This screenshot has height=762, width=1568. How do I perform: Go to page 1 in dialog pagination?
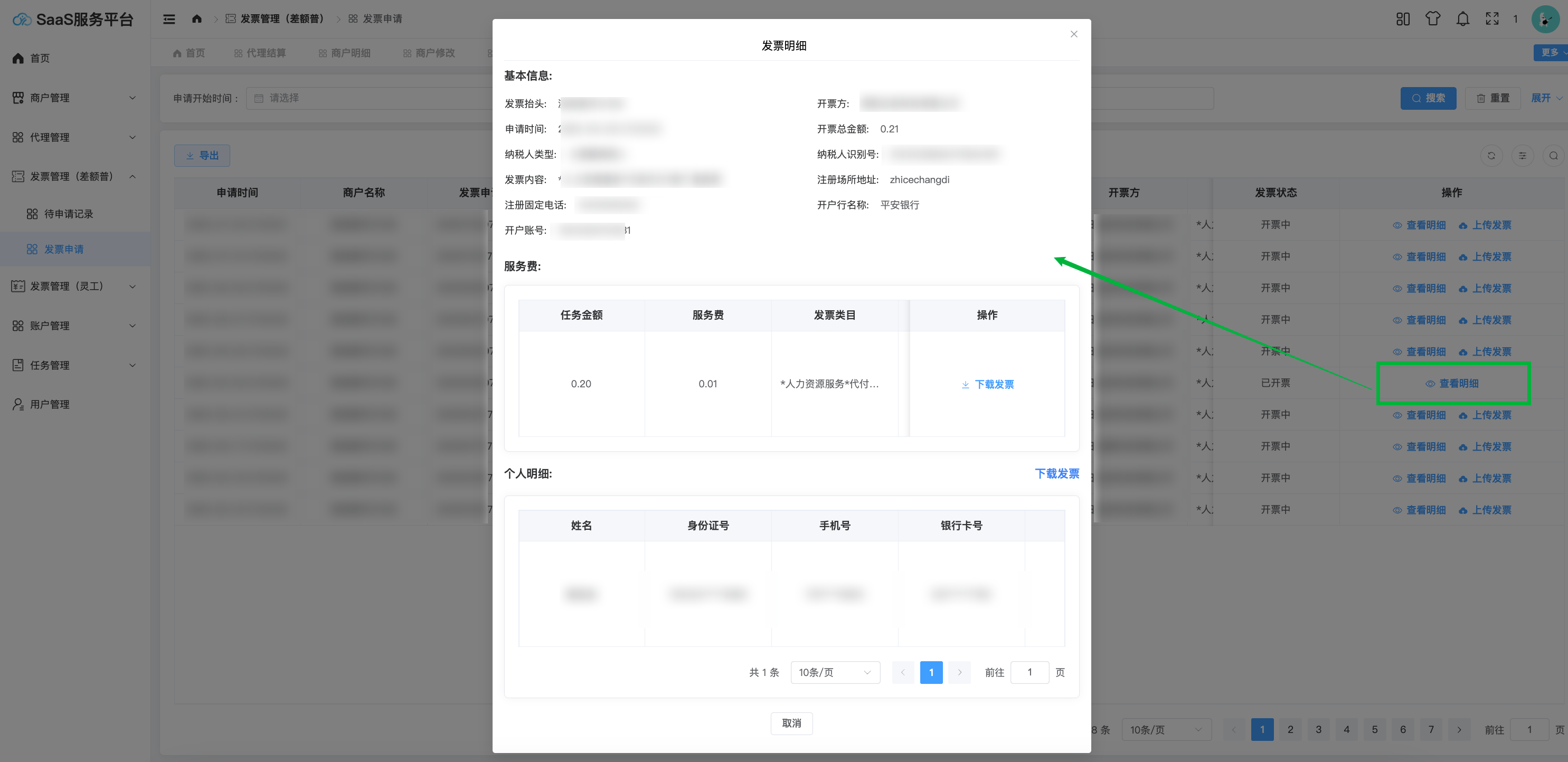coord(931,672)
